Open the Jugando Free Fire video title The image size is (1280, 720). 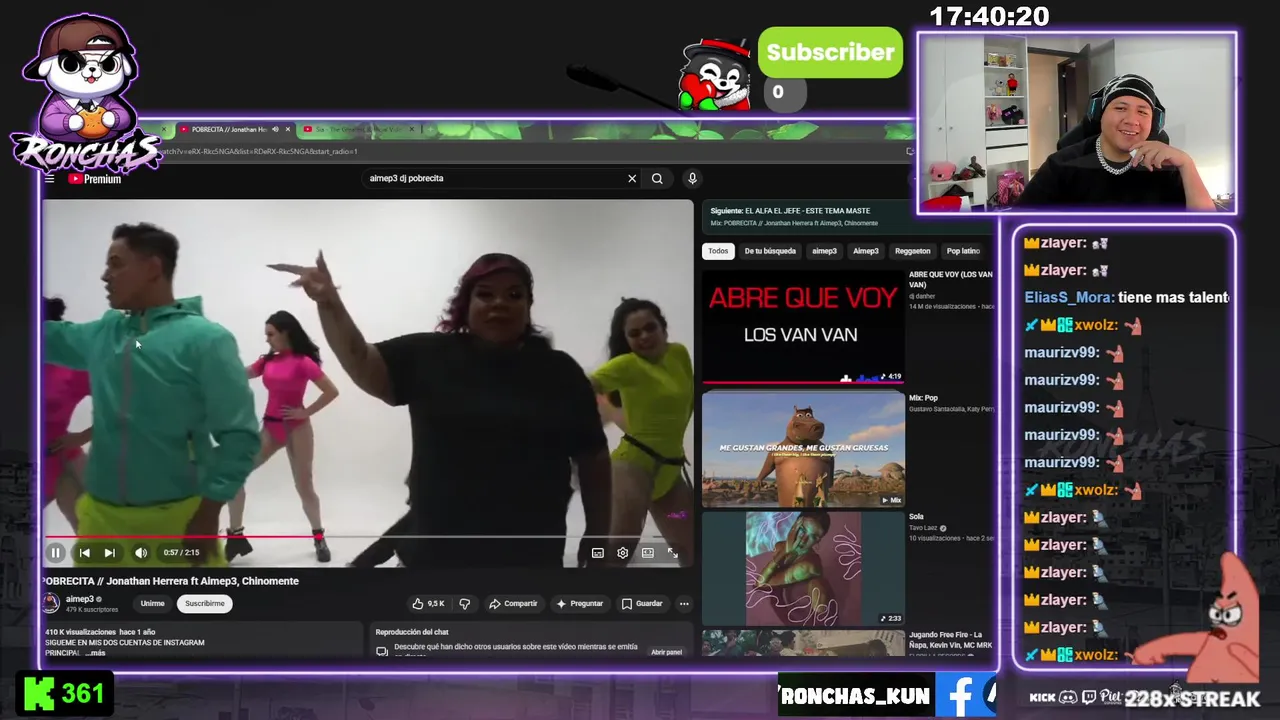951,640
